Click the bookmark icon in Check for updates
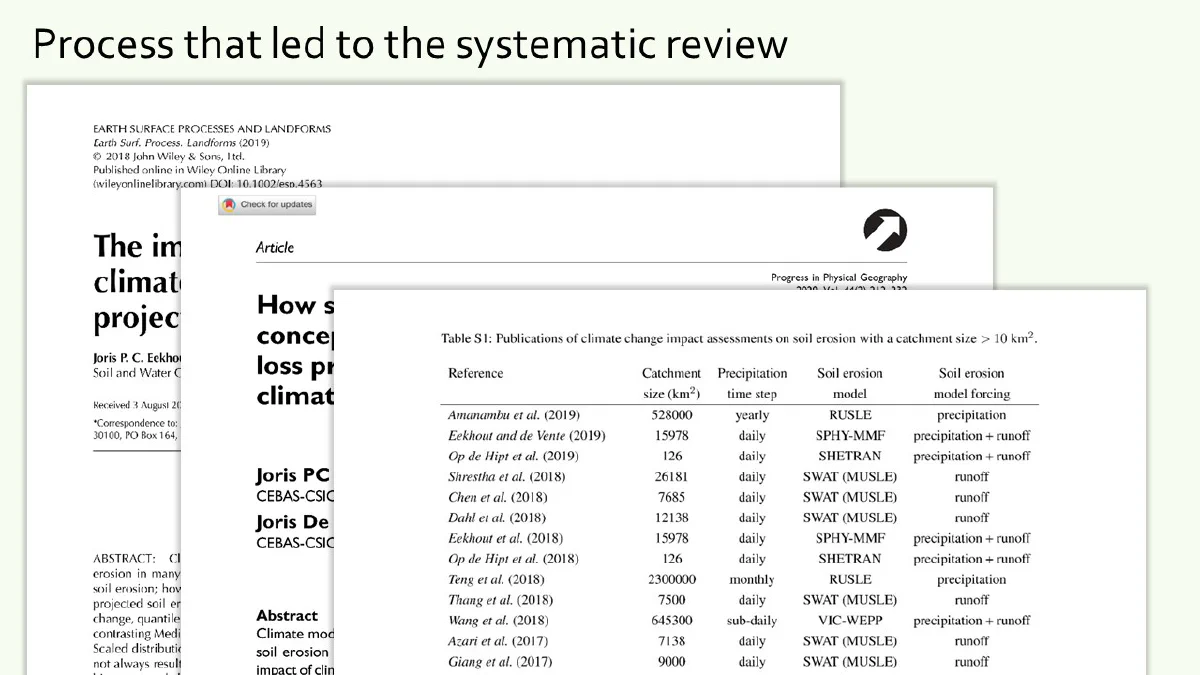This screenshot has width=1200, height=675. pos(229,205)
